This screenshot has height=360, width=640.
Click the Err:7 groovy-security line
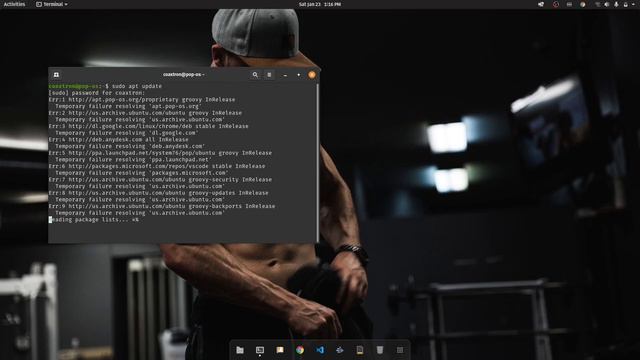point(160,180)
